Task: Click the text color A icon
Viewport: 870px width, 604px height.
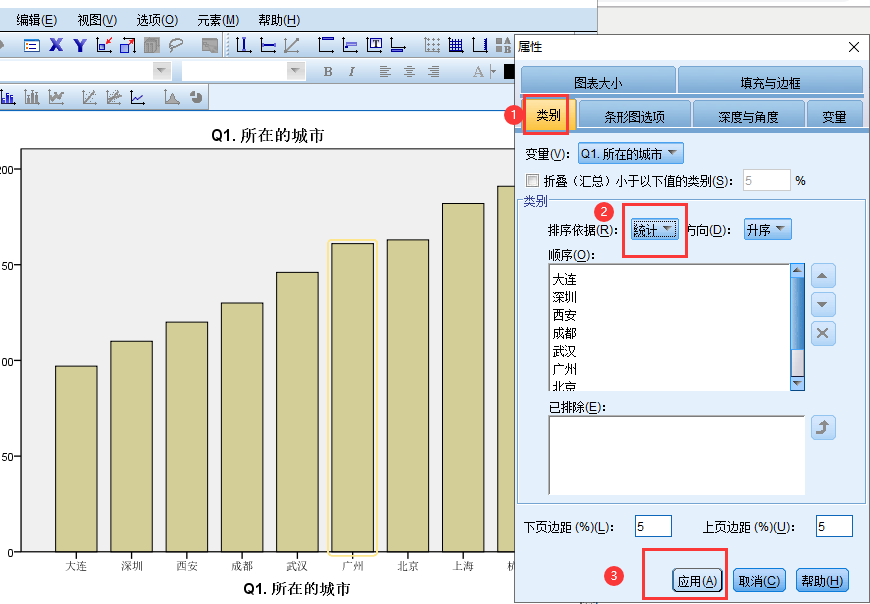Action: 478,72
